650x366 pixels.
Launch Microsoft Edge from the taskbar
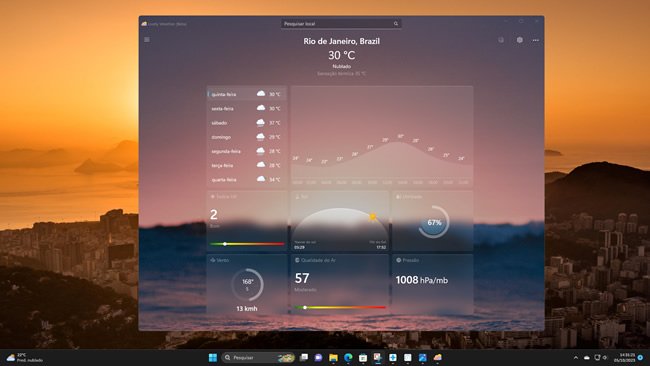click(x=348, y=357)
